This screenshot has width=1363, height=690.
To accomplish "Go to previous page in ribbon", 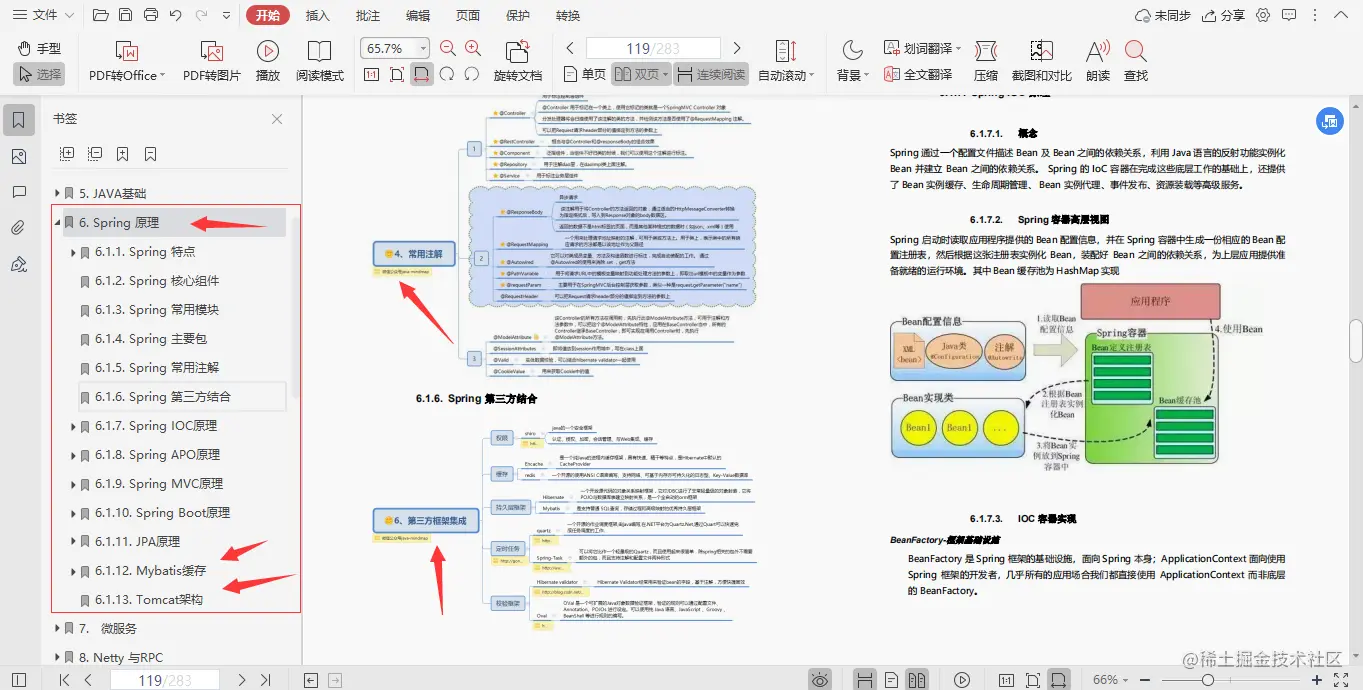I will coord(570,48).
